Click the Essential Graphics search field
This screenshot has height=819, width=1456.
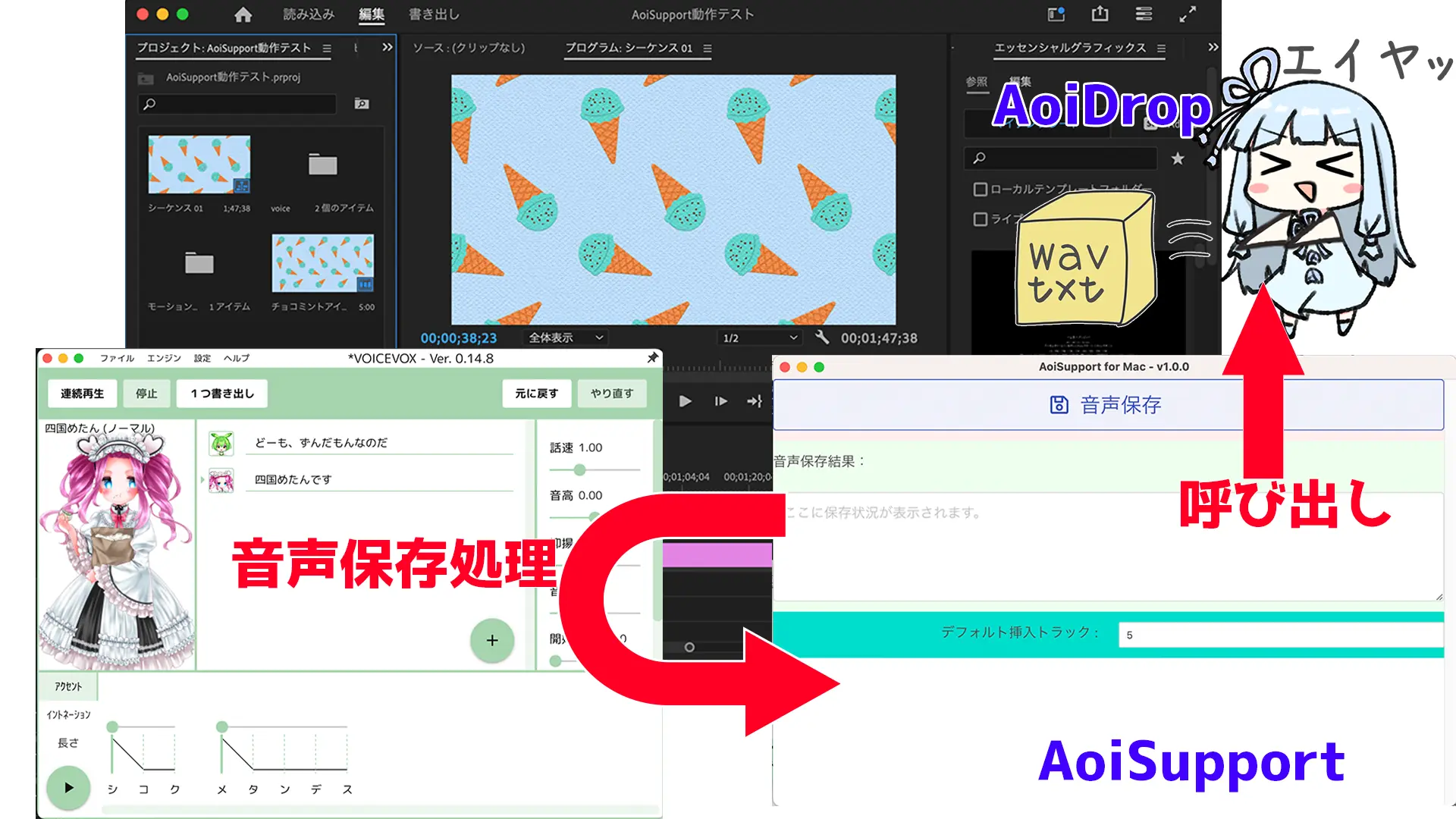coord(1061,158)
